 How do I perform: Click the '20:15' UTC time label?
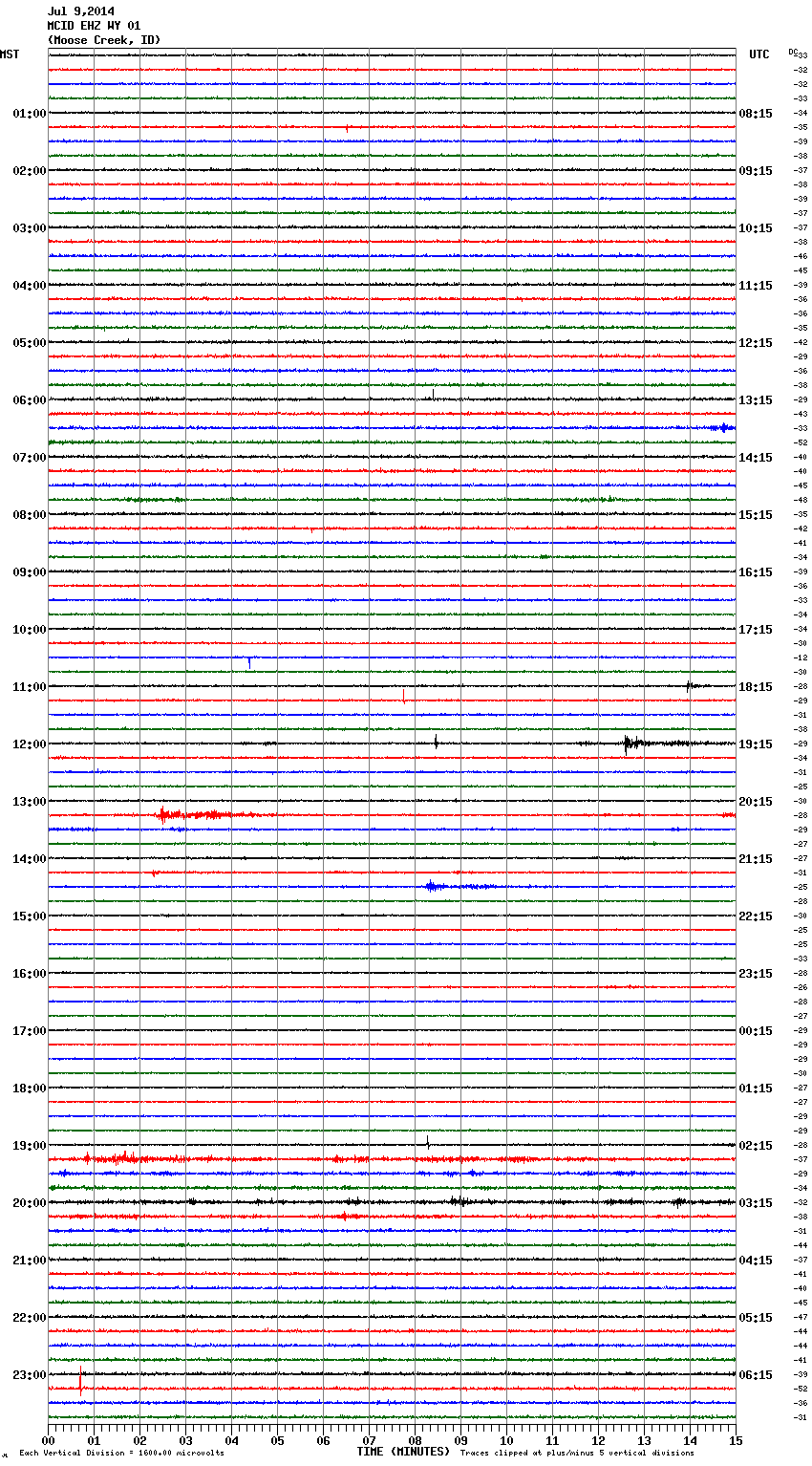pyautogui.click(x=756, y=802)
